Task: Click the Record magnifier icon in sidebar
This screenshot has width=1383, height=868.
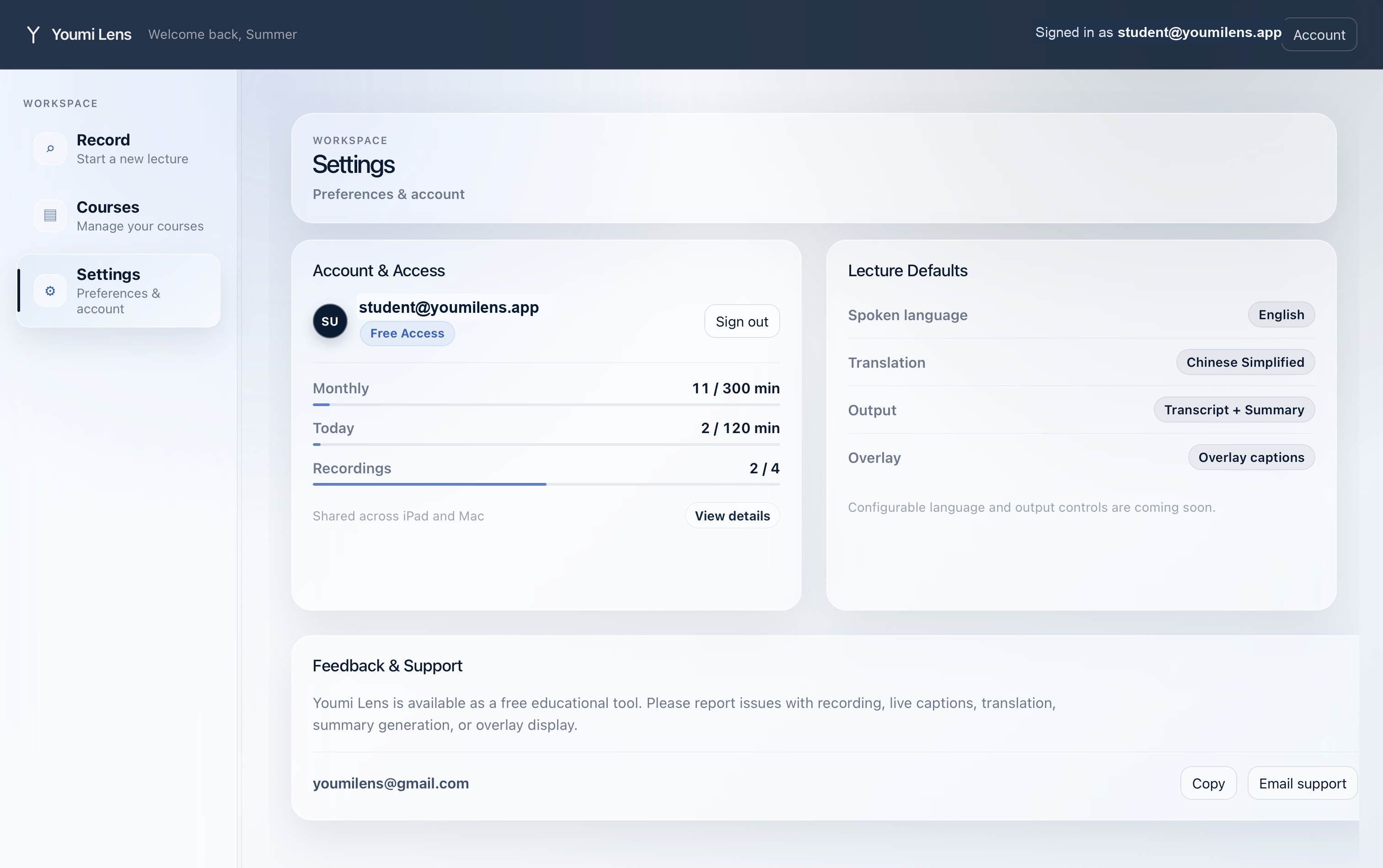Action: 50,149
